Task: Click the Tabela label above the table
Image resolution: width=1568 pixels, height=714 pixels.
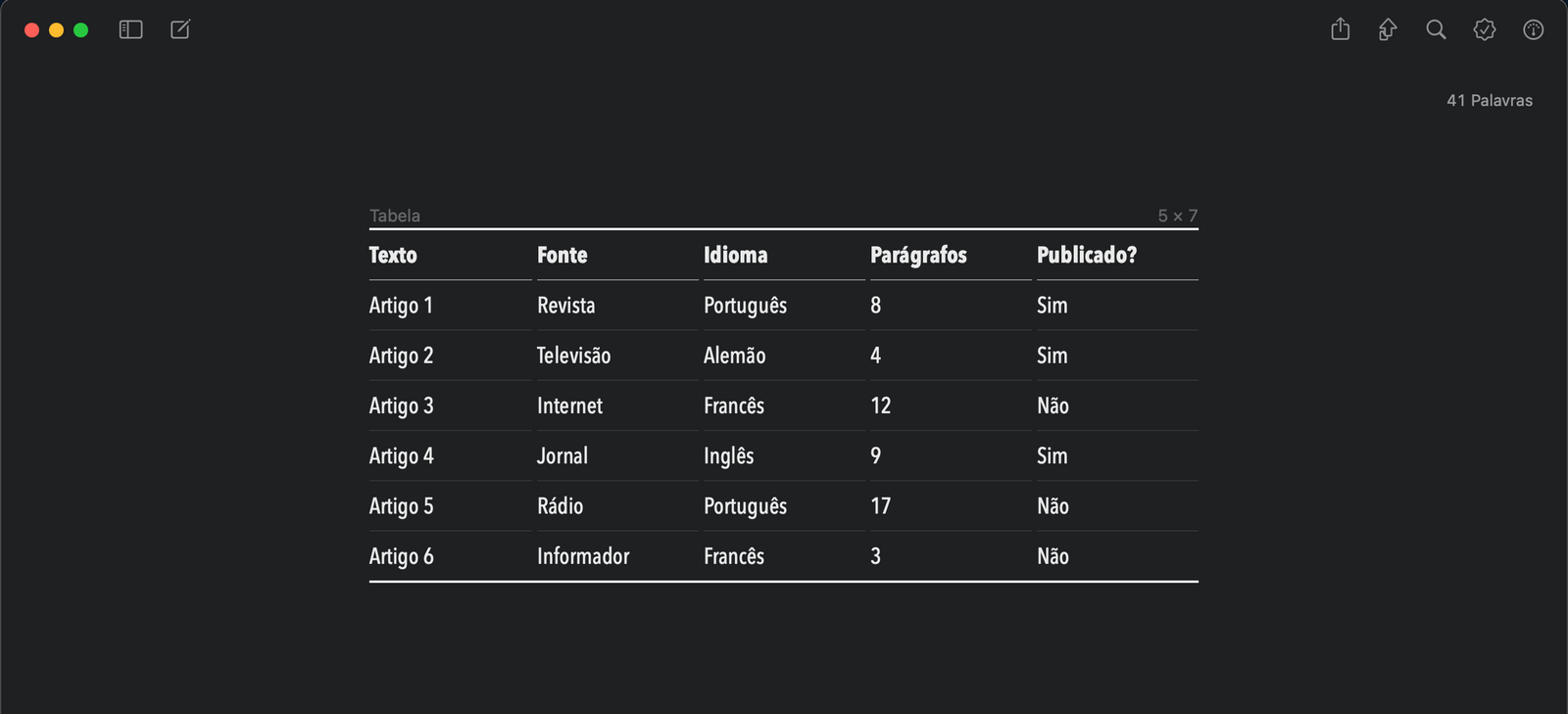Action: (x=395, y=215)
